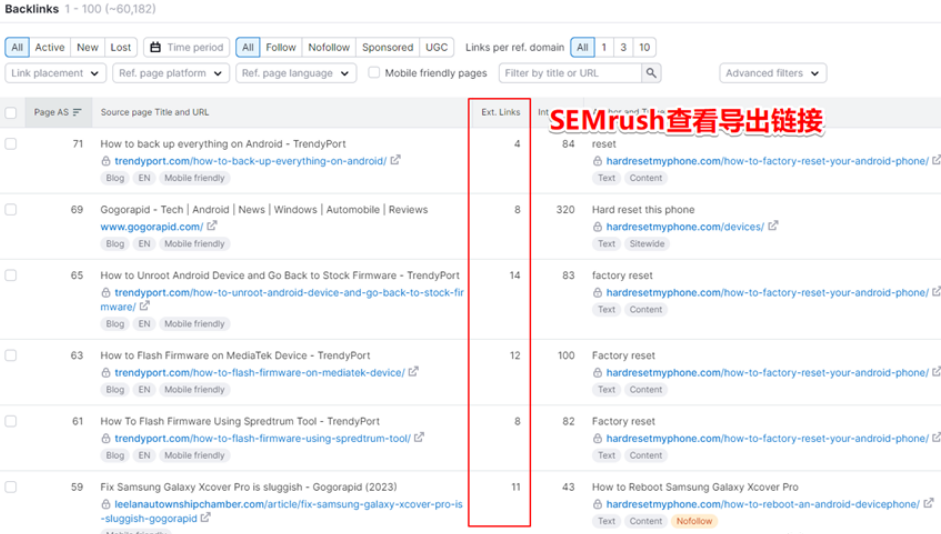Click lock icon beside trendyport back-up-everything URL
941x534 pixels.
(x=106, y=161)
